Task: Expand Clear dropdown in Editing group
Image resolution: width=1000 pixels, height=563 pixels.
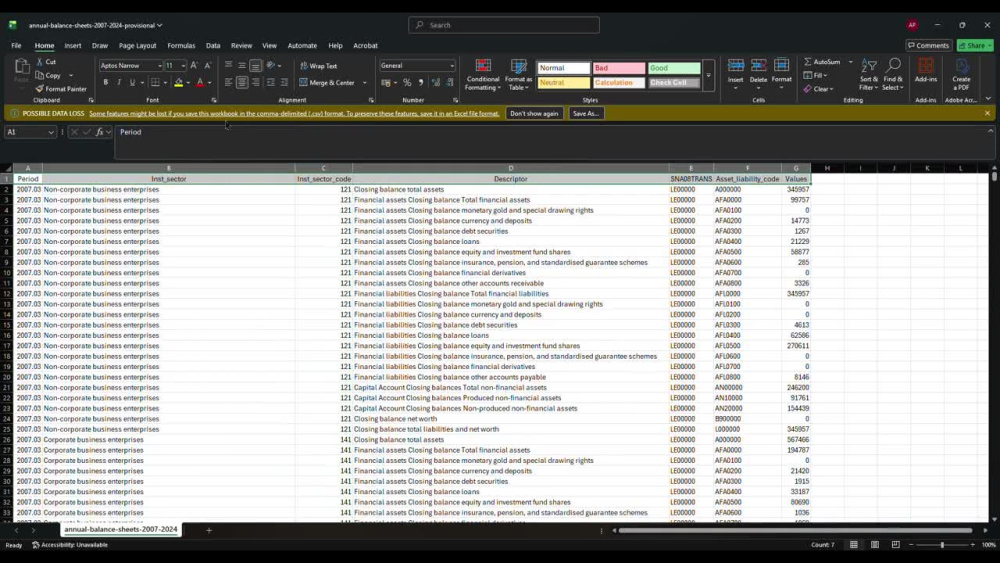Action: [x=832, y=89]
